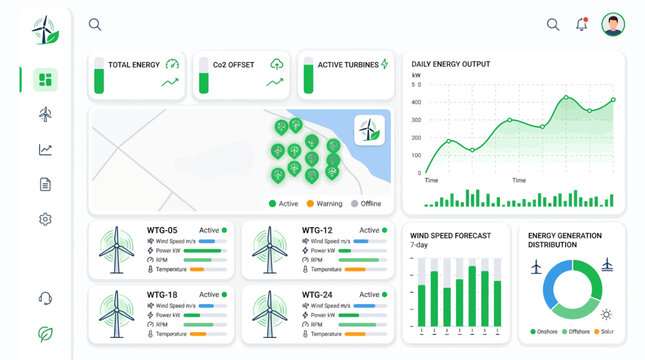645x360 pixels.
Task: Select the WTG-18 turbine illustration
Action: [116, 314]
